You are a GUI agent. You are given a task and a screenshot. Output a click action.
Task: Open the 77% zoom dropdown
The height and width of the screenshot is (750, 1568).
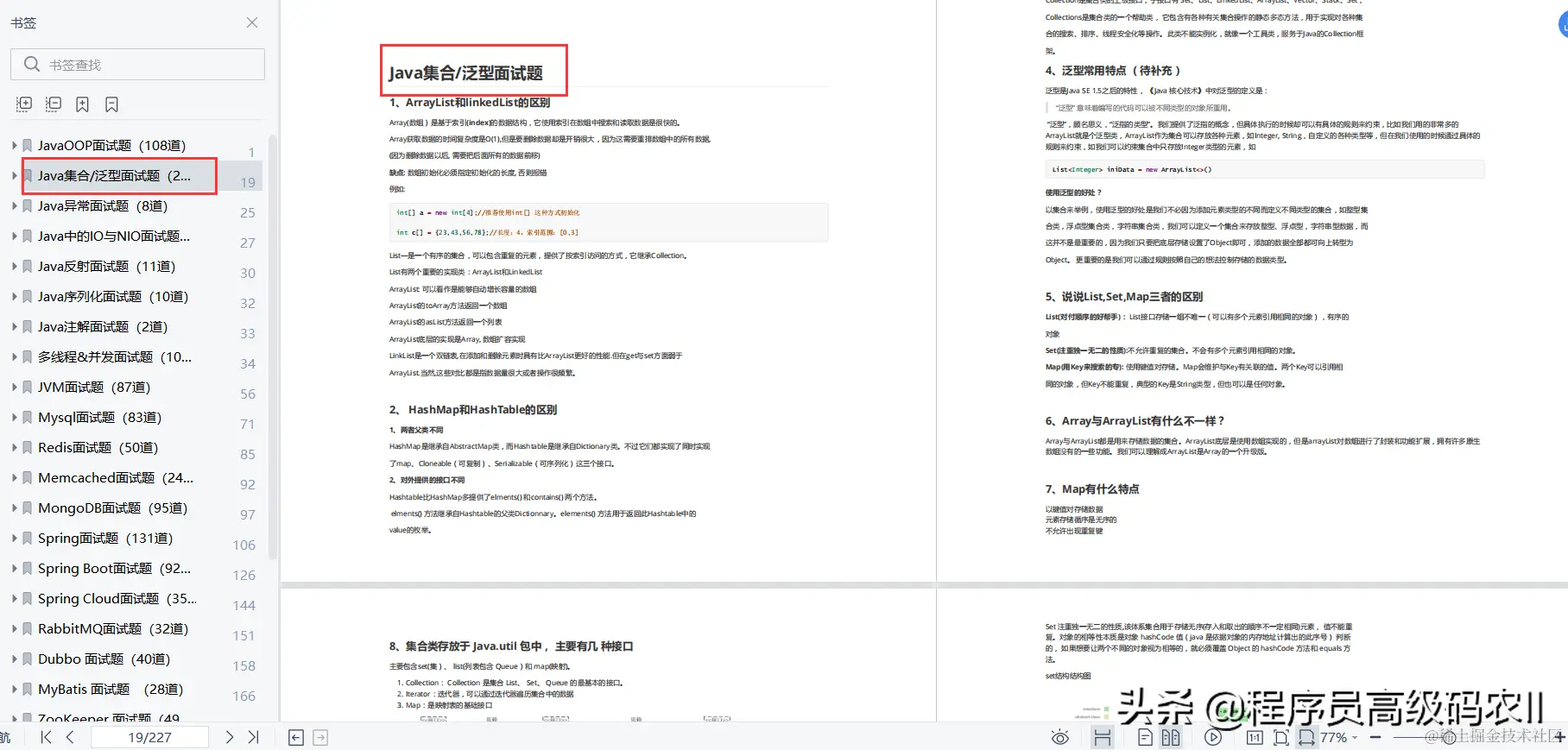coord(1354,738)
